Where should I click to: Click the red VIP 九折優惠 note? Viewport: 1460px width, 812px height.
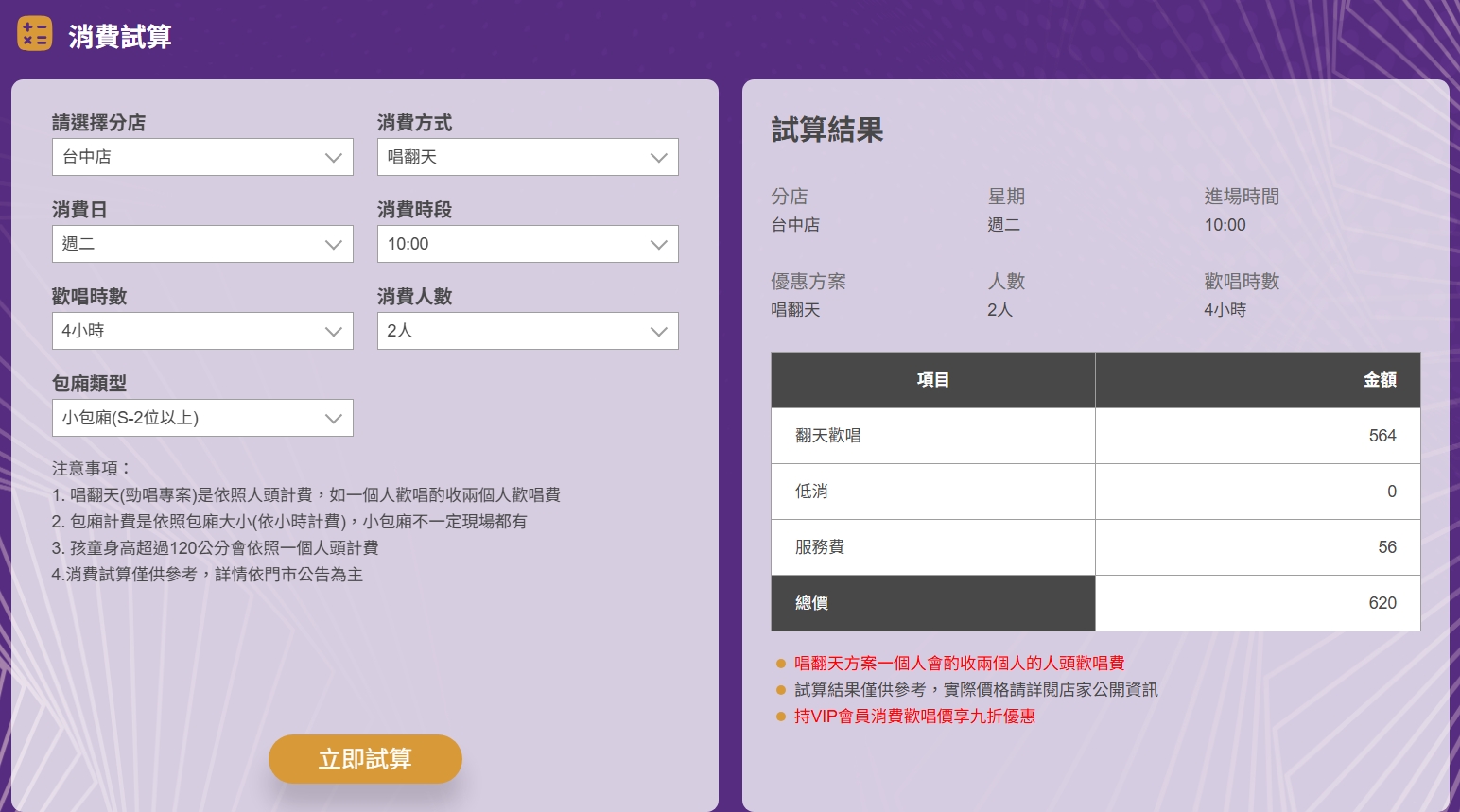[x=914, y=717]
